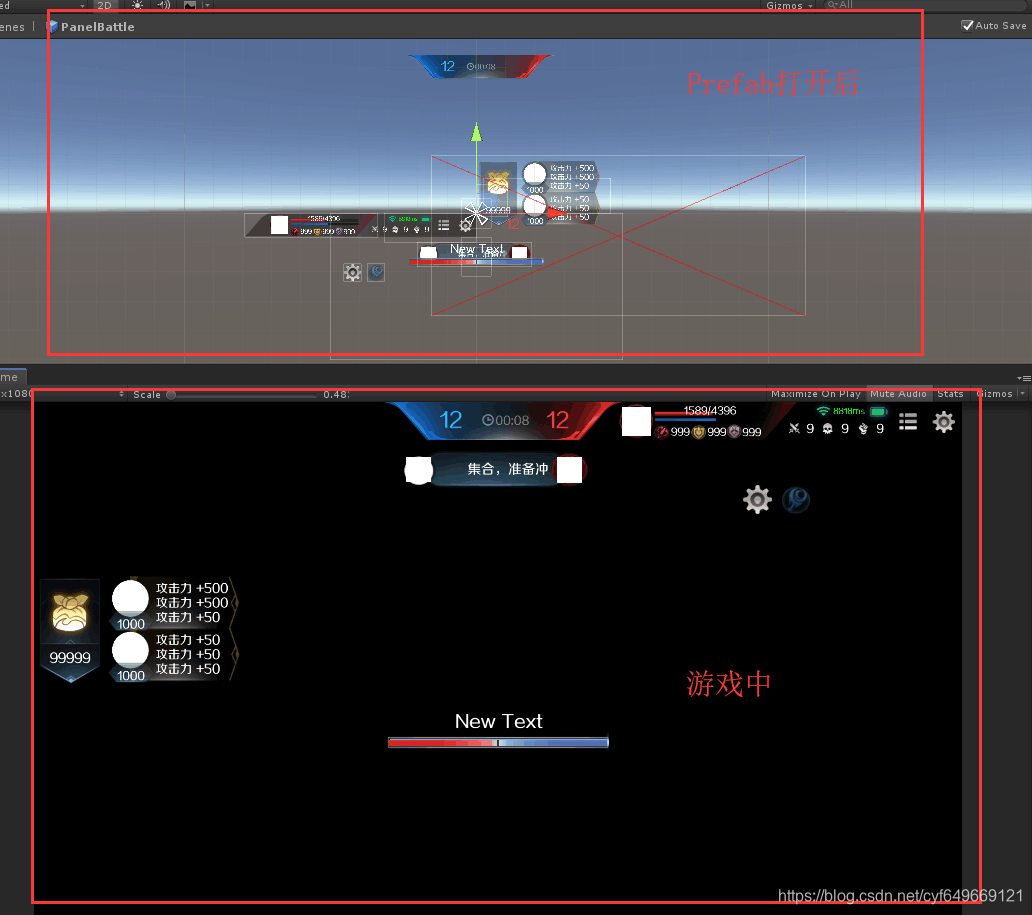Click the purple shield stat icon
1032x915 pixels.
click(x=734, y=432)
